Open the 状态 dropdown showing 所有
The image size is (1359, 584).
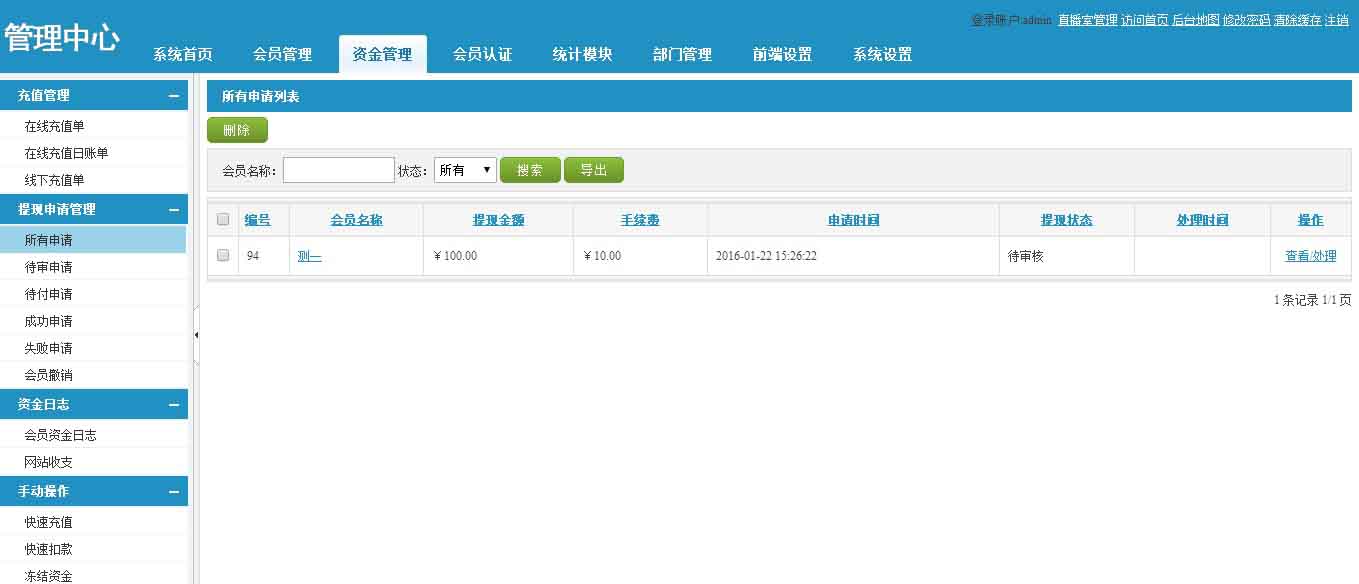pyautogui.click(x=465, y=170)
